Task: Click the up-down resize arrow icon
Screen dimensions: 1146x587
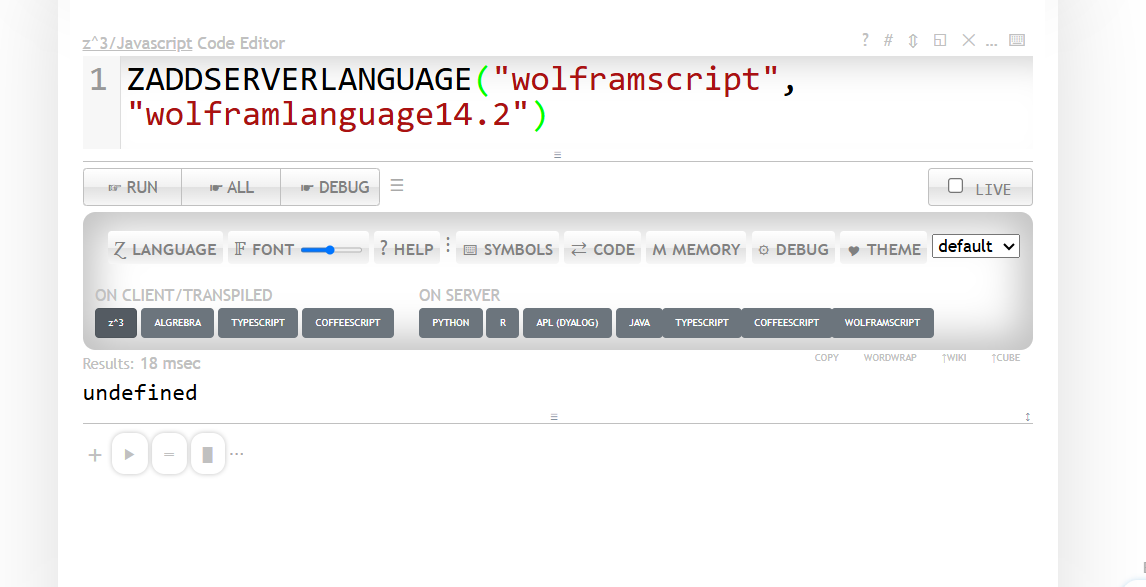Action: tap(913, 40)
